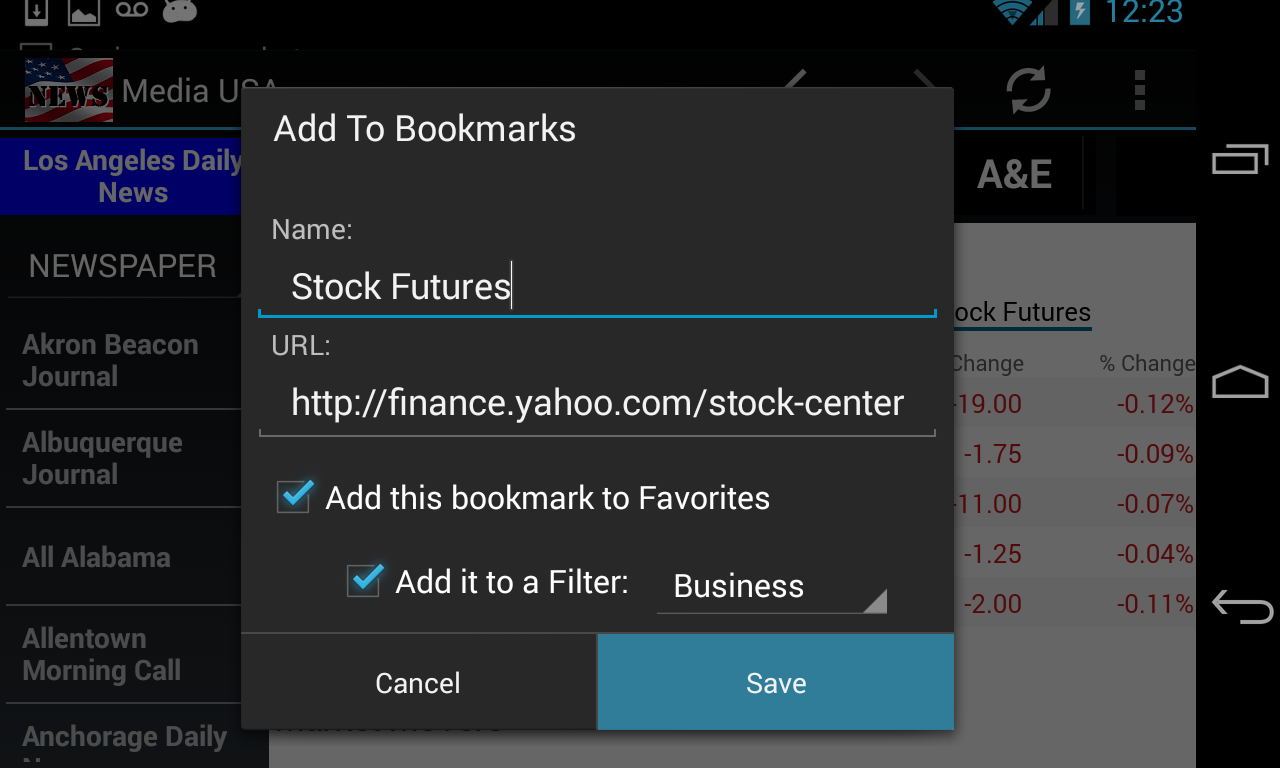The image size is (1280, 768).
Task: Open Albuquerque Journal in the sidebar
Action: click(102, 458)
